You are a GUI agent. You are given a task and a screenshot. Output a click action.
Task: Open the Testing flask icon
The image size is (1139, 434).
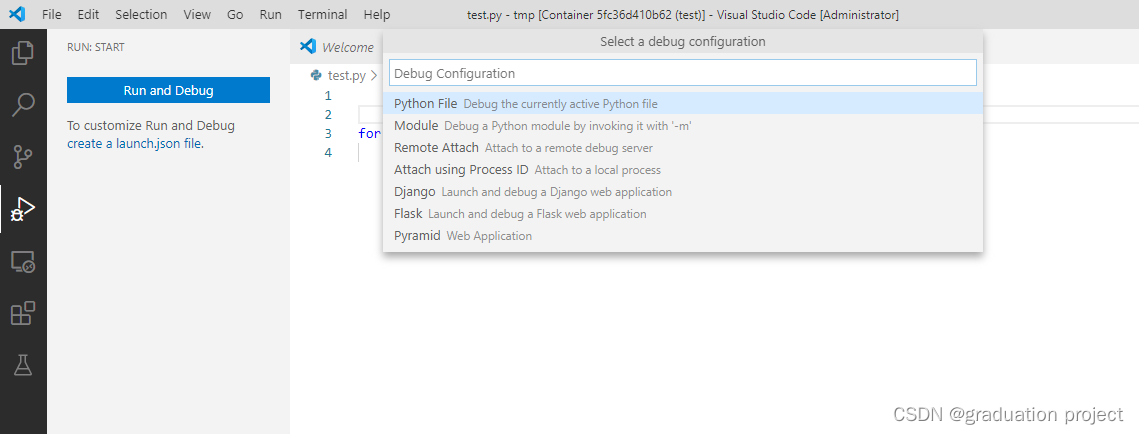23,365
